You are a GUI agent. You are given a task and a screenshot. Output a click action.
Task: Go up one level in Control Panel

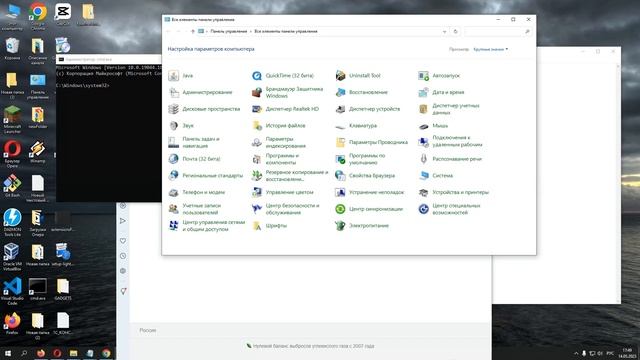(x=193, y=31)
